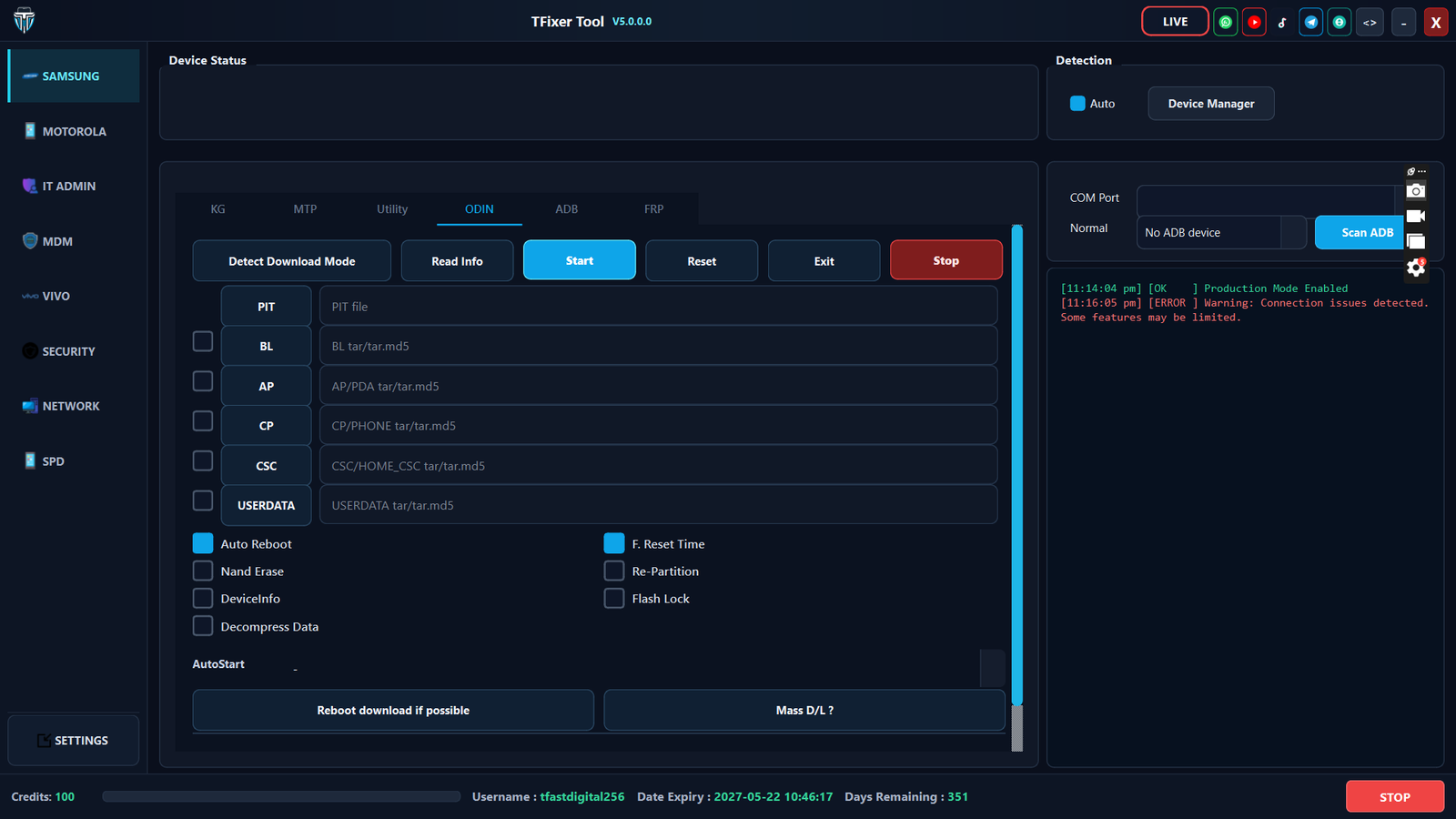This screenshot has height=819, width=1456.
Task: Enable the DeviceInfo option
Action: point(203,598)
